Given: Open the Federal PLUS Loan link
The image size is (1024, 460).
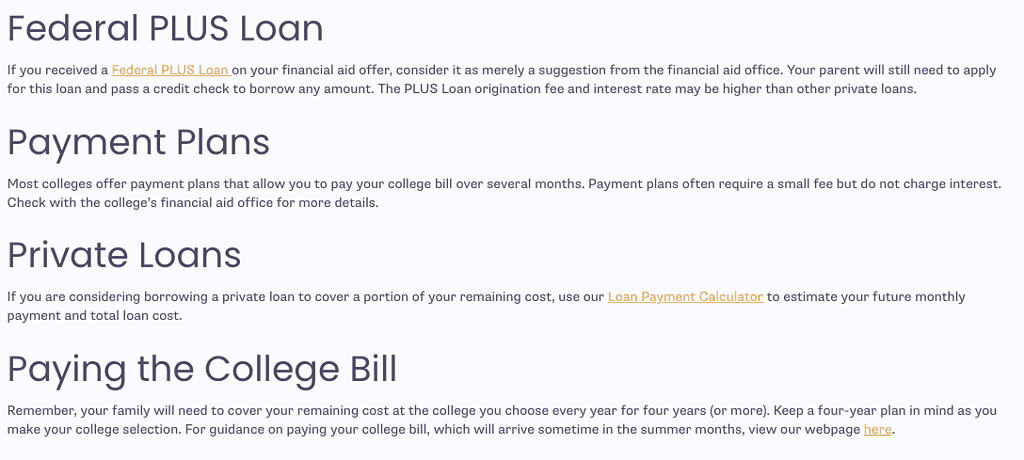Looking at the screenshot, I should [x=171, y=71].
